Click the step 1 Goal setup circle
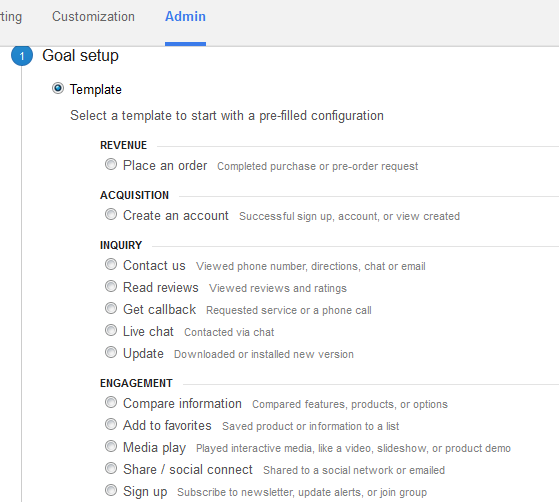The width and height of the screenshot is (559, 502). [22, 56]
